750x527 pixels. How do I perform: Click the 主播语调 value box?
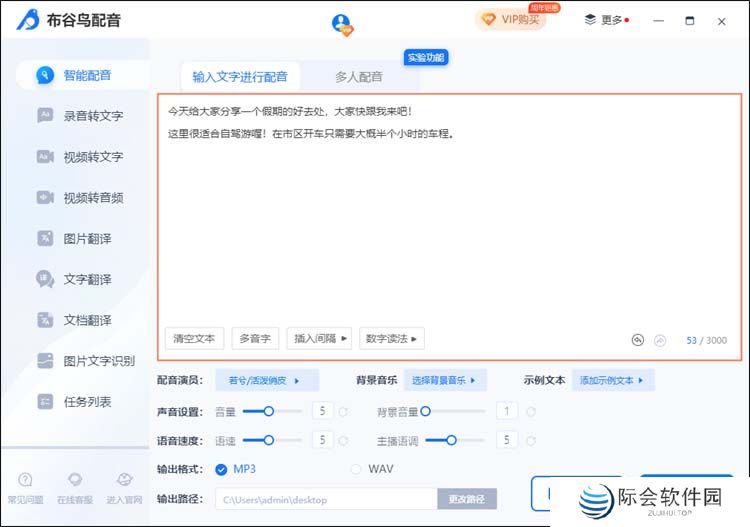tap(507, 440)
